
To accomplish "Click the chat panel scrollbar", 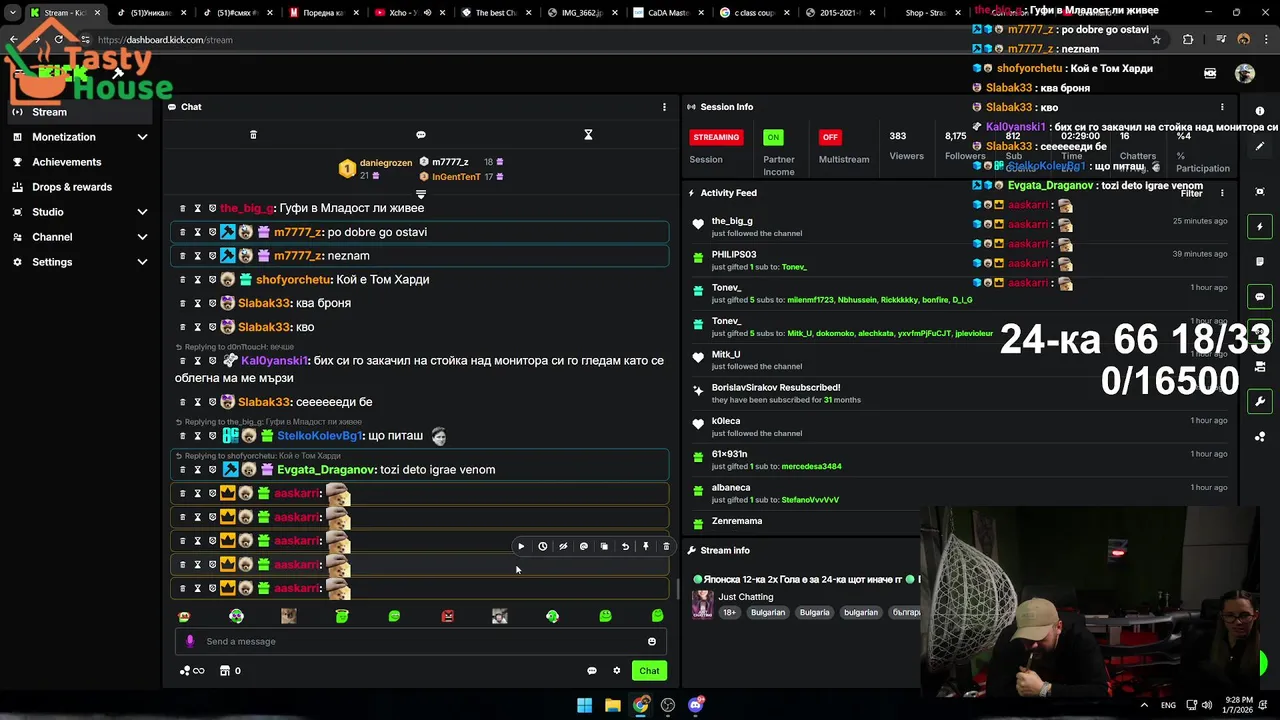I will tap(677, 589).
